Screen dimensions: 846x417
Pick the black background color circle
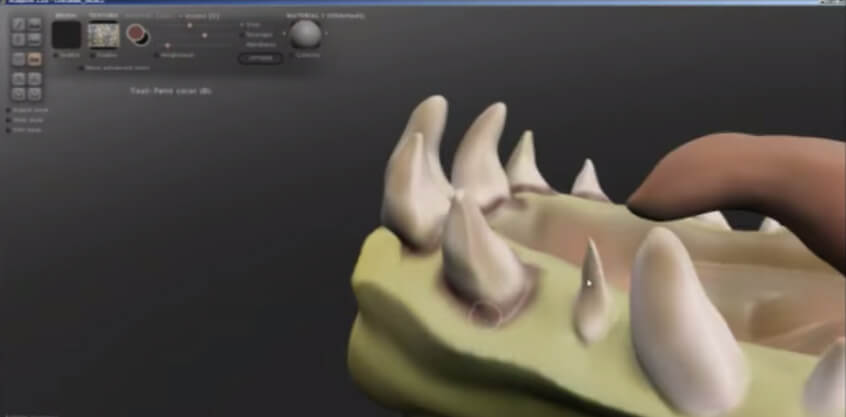point(144,39)
